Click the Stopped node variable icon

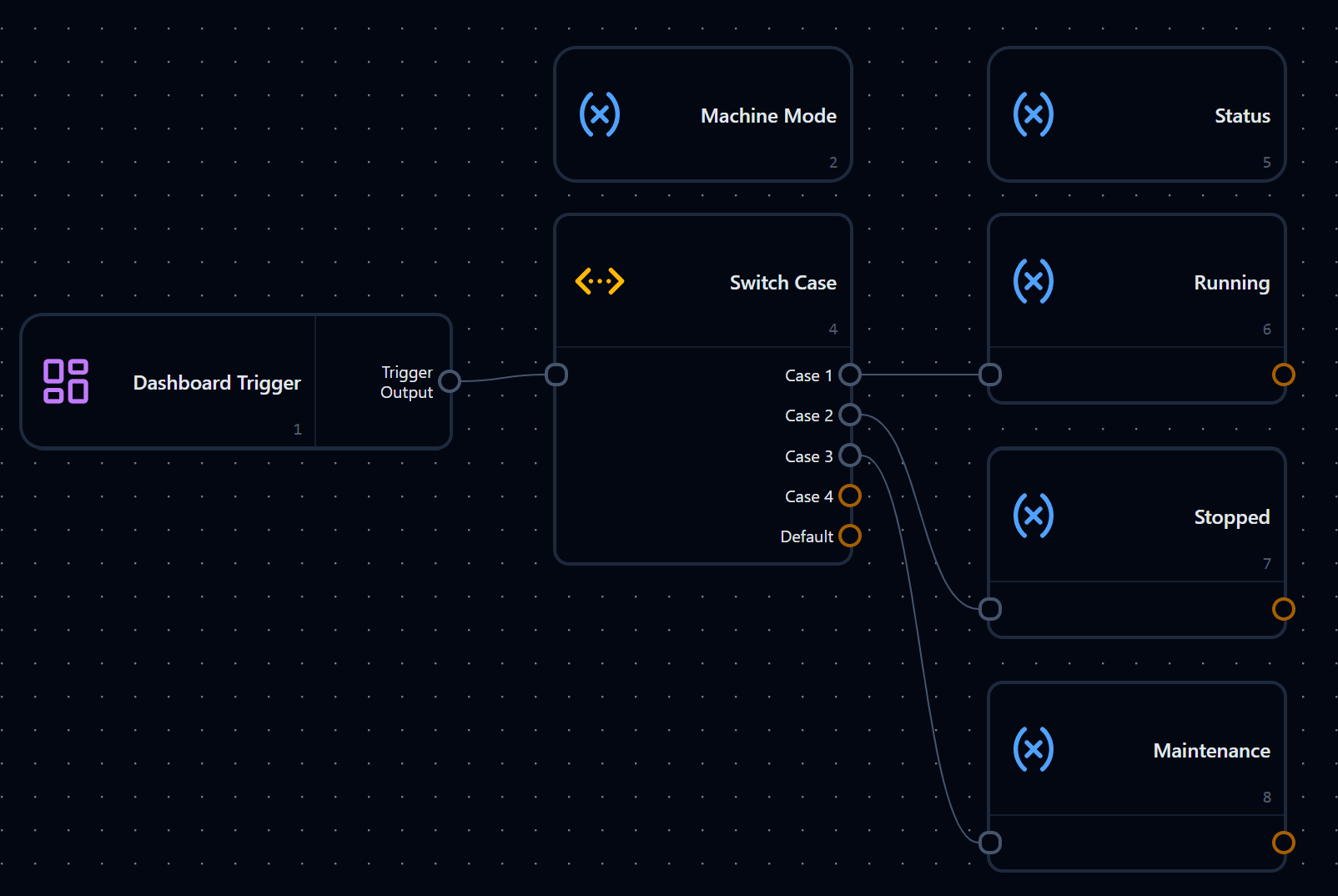click(x=1034, y=516)
